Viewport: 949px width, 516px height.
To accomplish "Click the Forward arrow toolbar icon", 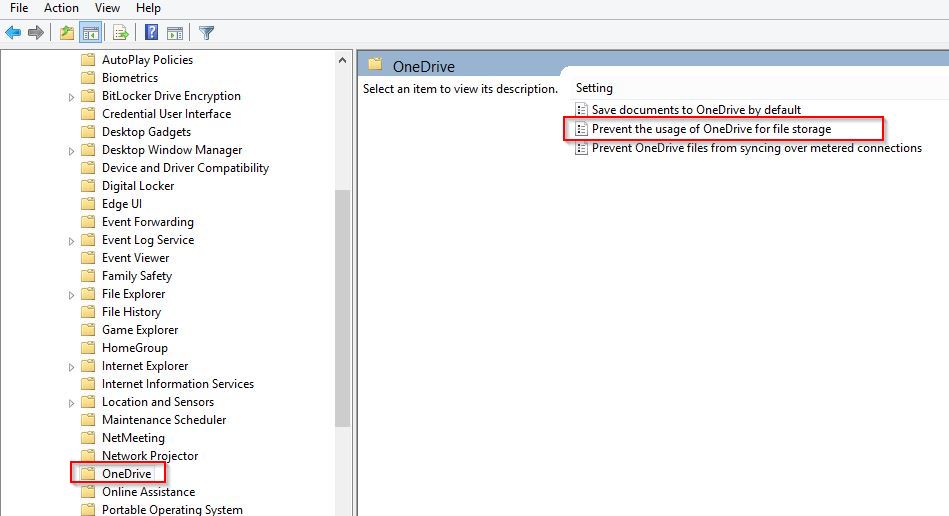I will tap(36, 33).
